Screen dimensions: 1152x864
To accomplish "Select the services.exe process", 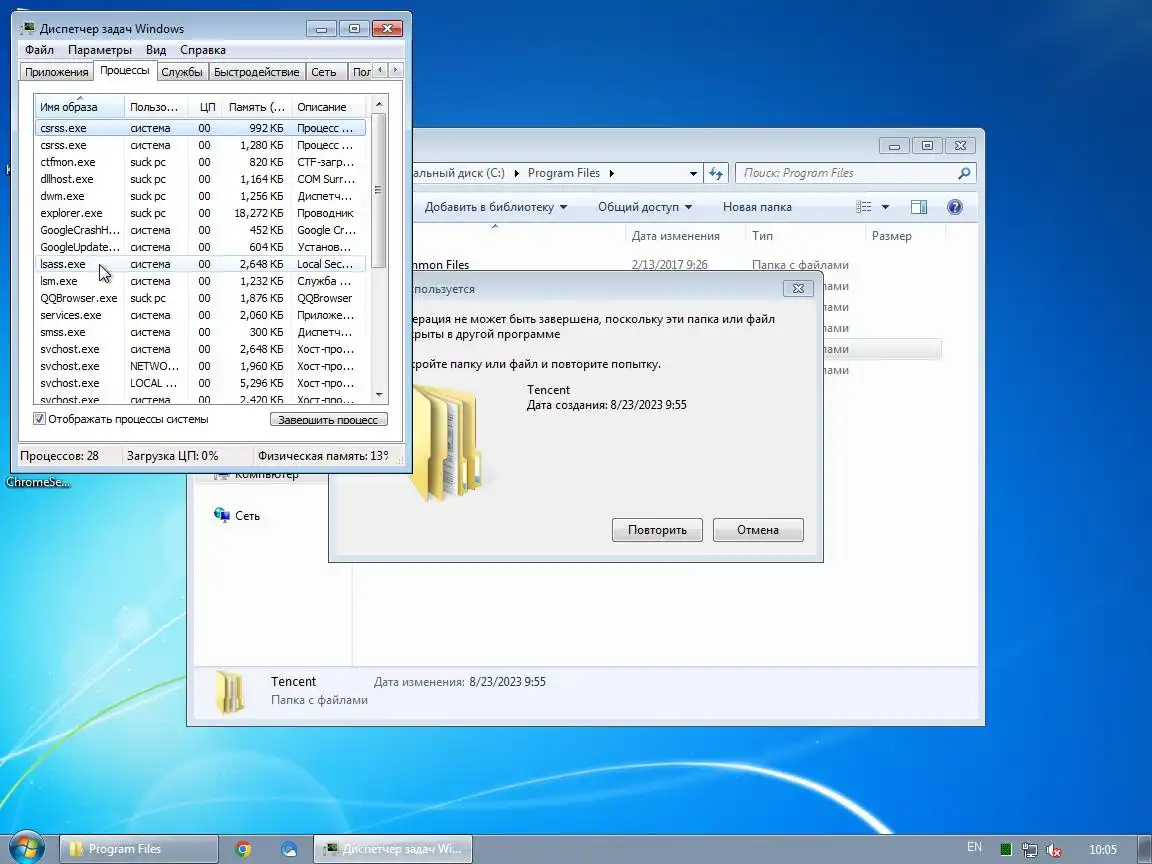I will coord(200,315).
